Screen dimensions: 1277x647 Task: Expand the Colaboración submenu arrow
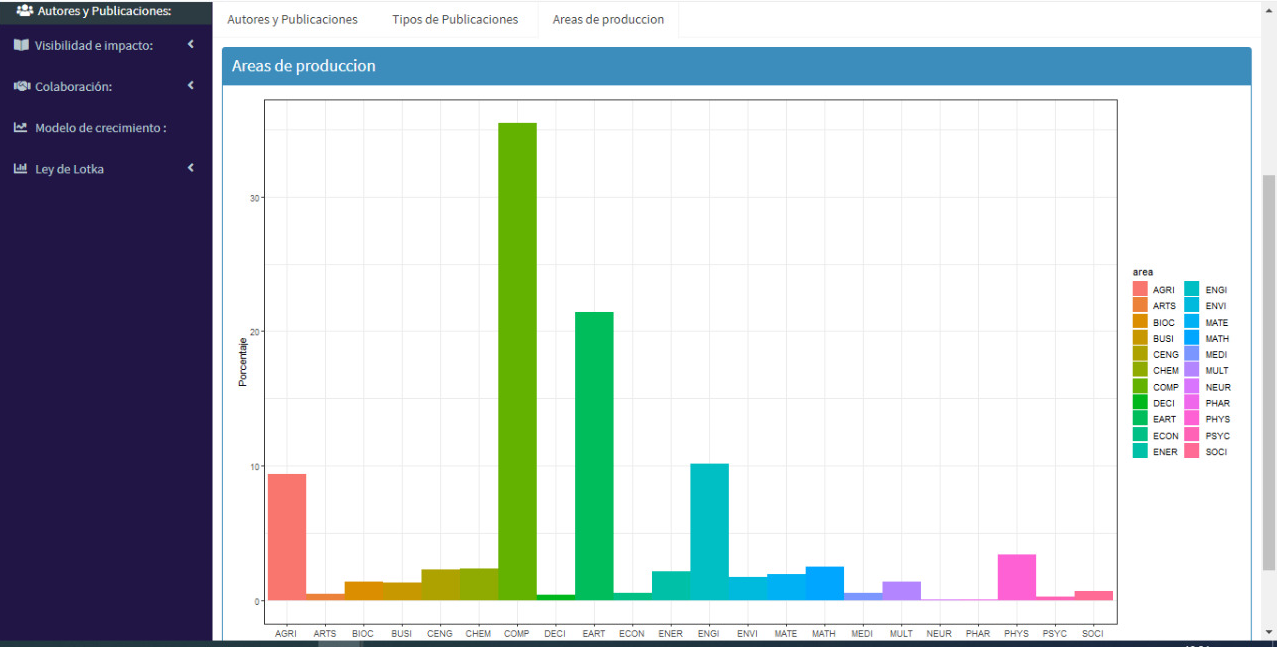[190, 86]
